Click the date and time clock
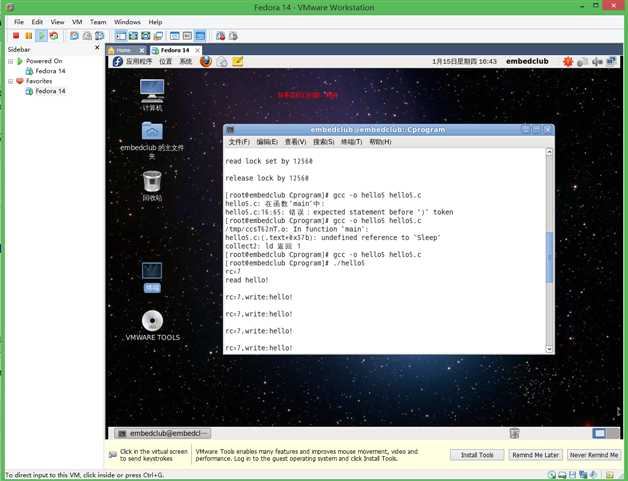Viewport: 628px width, 481px height. pos(464,61)
